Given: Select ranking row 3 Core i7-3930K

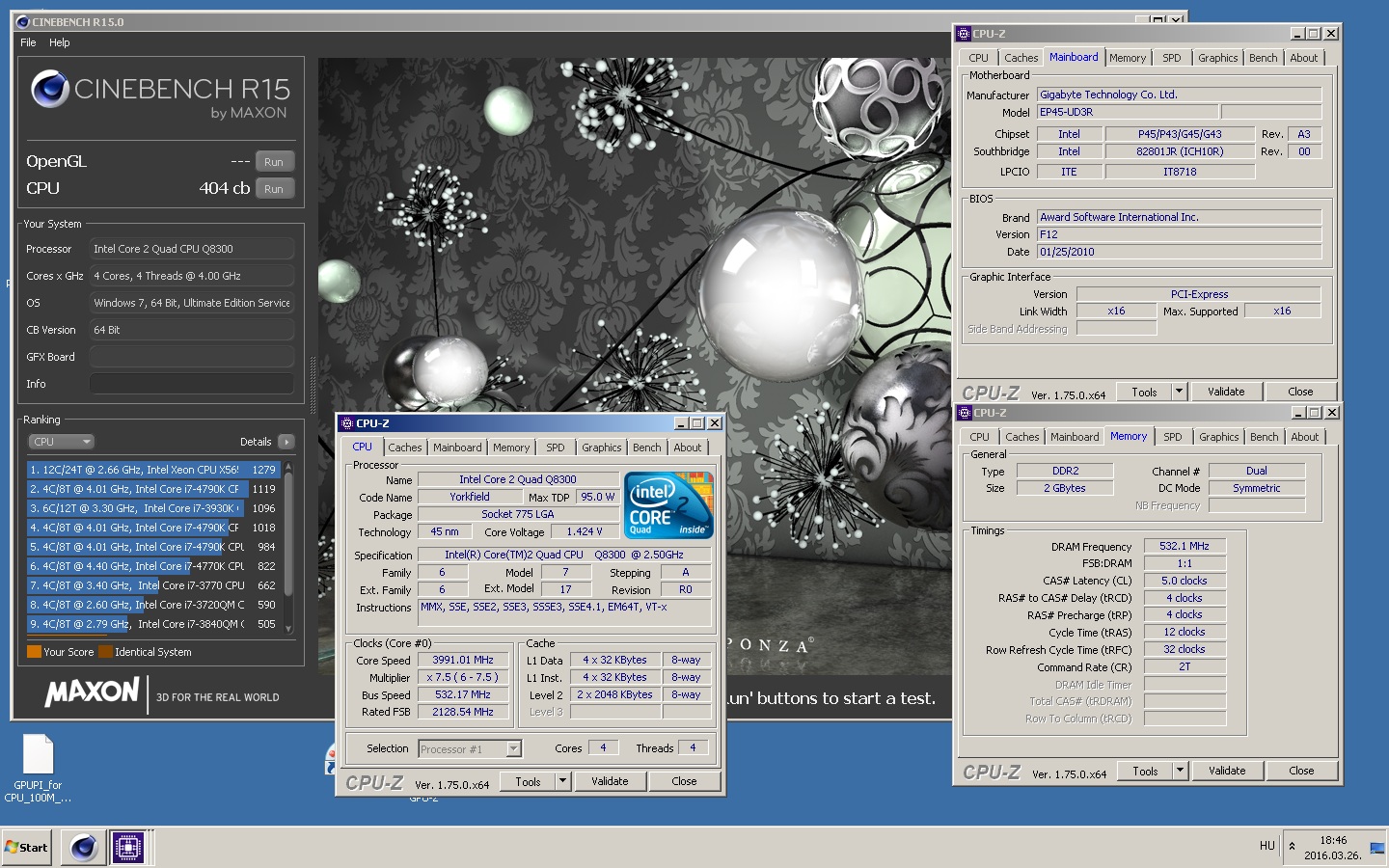Looking at the screenshot, I should tap(153, 508).
